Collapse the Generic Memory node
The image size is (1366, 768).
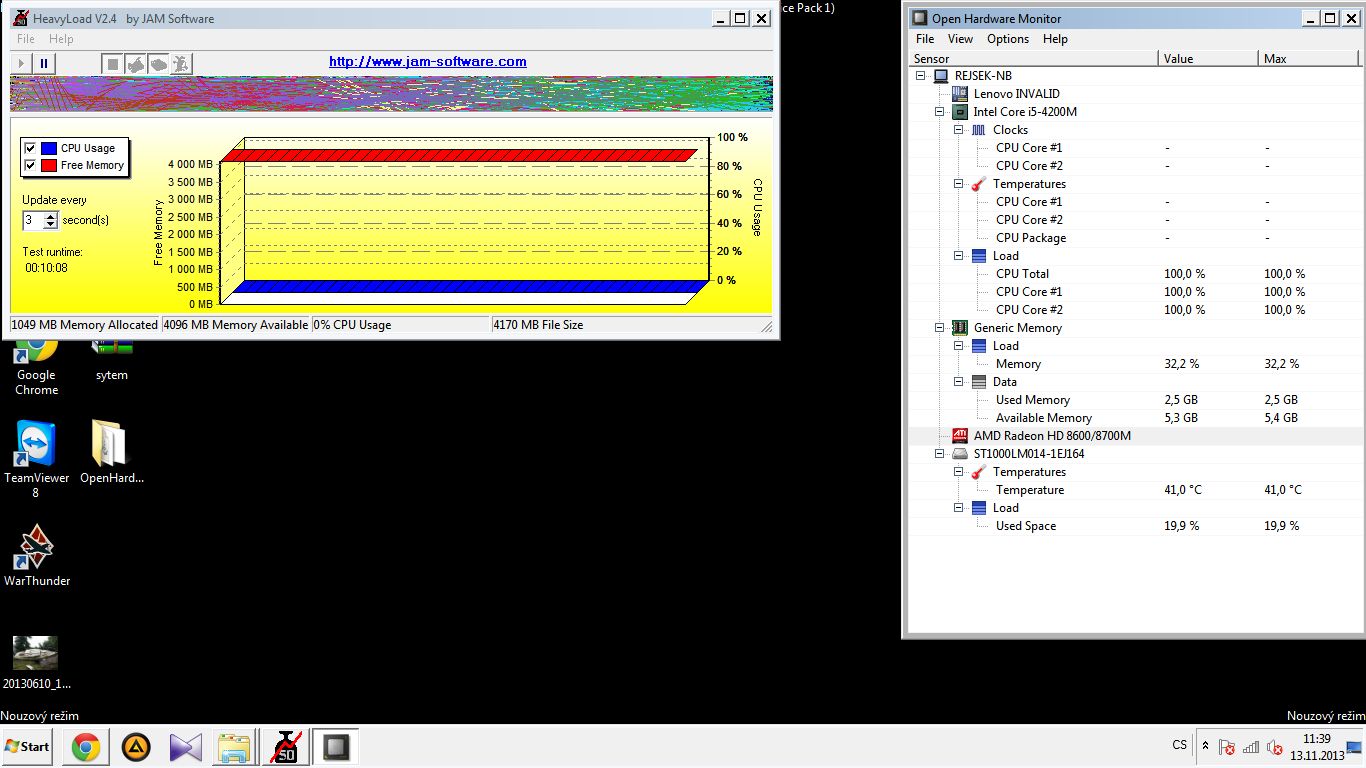[940, 328]
